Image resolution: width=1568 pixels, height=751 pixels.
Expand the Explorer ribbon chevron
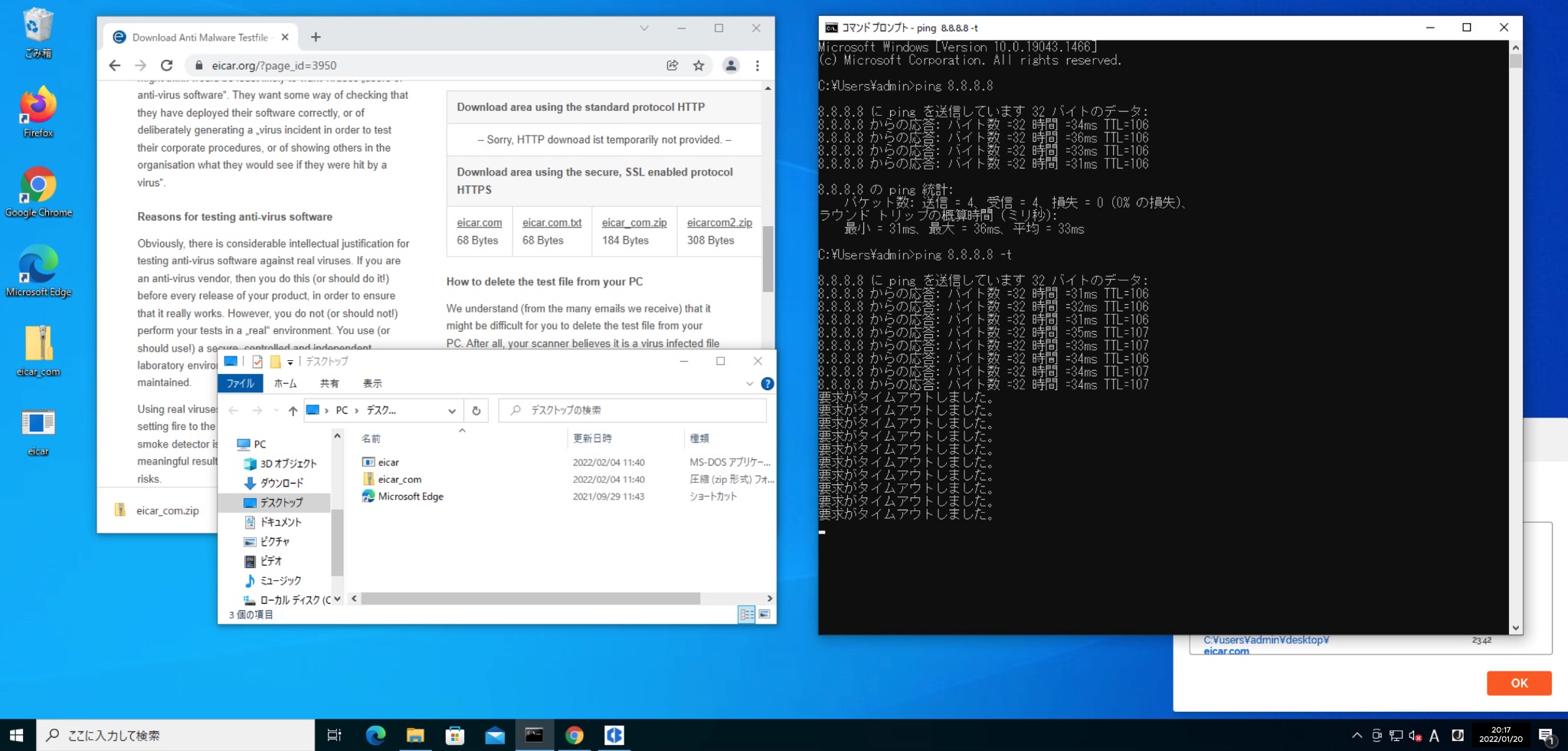[x=749, y=384]
